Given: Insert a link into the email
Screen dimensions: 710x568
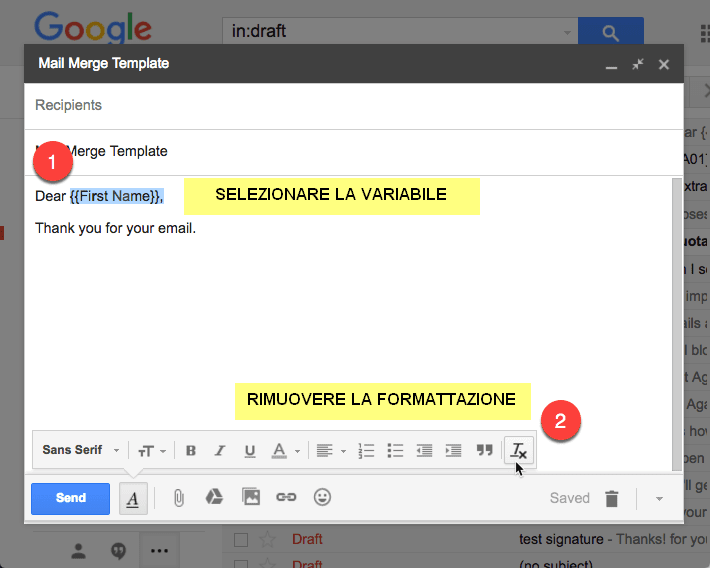Looking at the screenshot, I should click(x=286, y=497).
